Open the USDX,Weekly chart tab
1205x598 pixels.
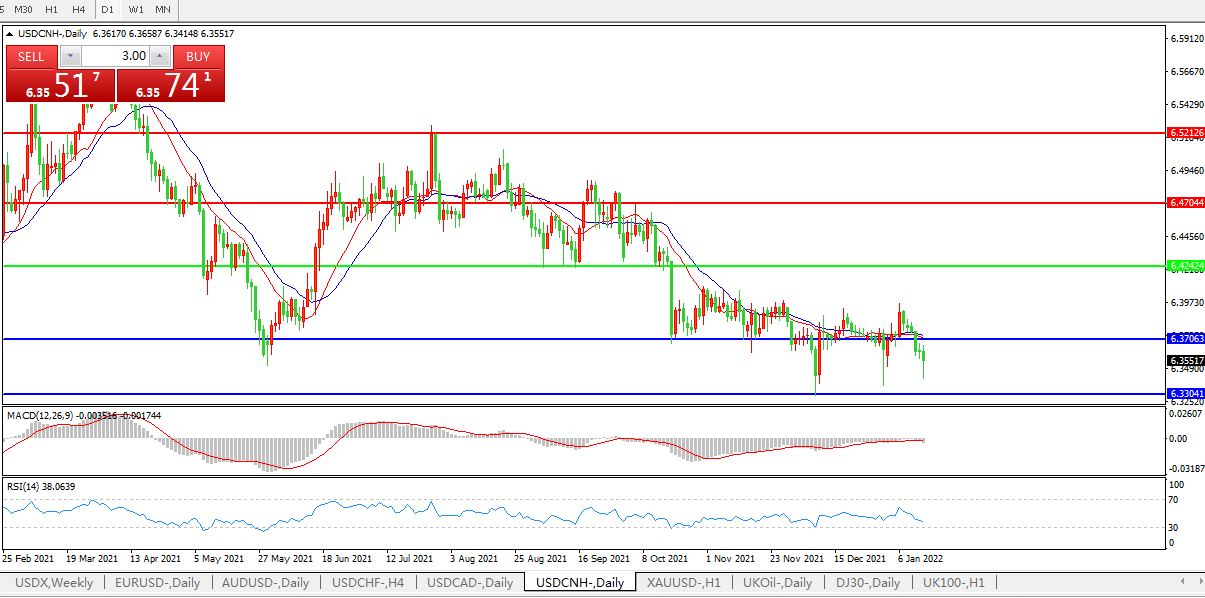pyautogui.click(x=54, y=582)
